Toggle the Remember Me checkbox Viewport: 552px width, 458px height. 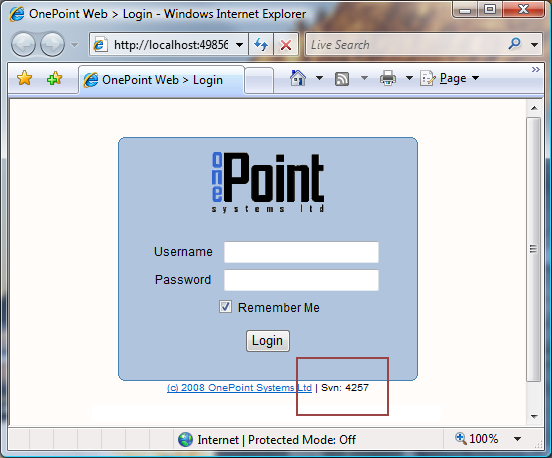pyautogui.click(x=225, y=307)
